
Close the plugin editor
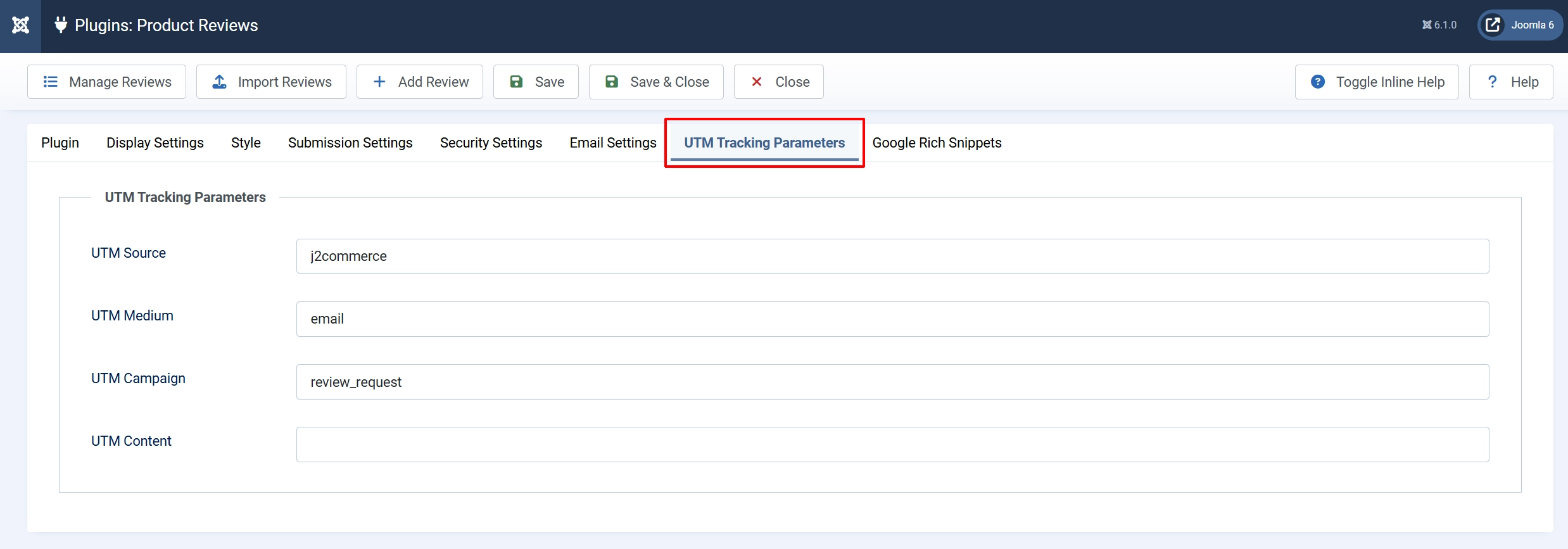point(779,82)
